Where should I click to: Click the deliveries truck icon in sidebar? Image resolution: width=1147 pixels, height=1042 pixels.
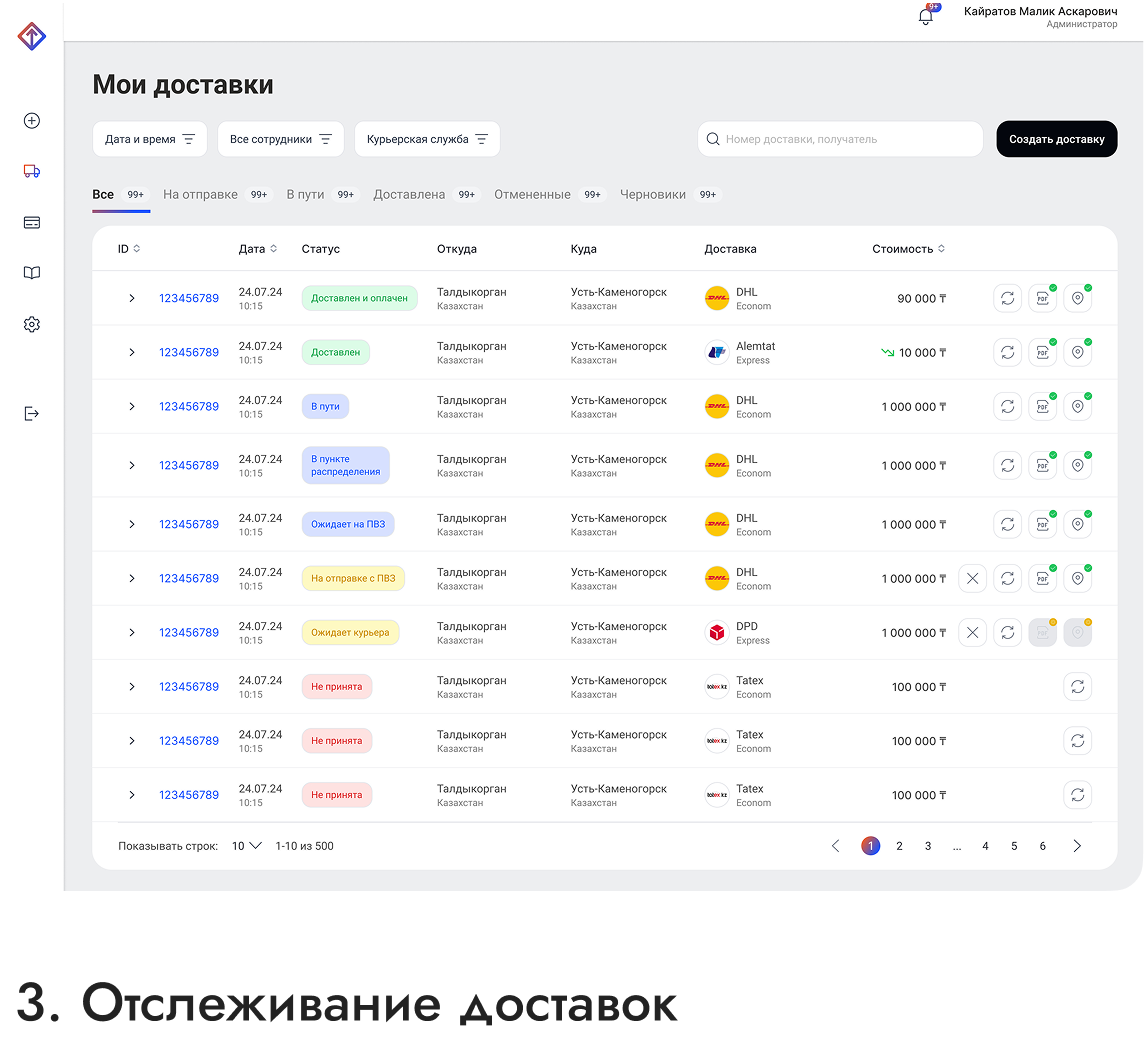click(x=32, y=171)
